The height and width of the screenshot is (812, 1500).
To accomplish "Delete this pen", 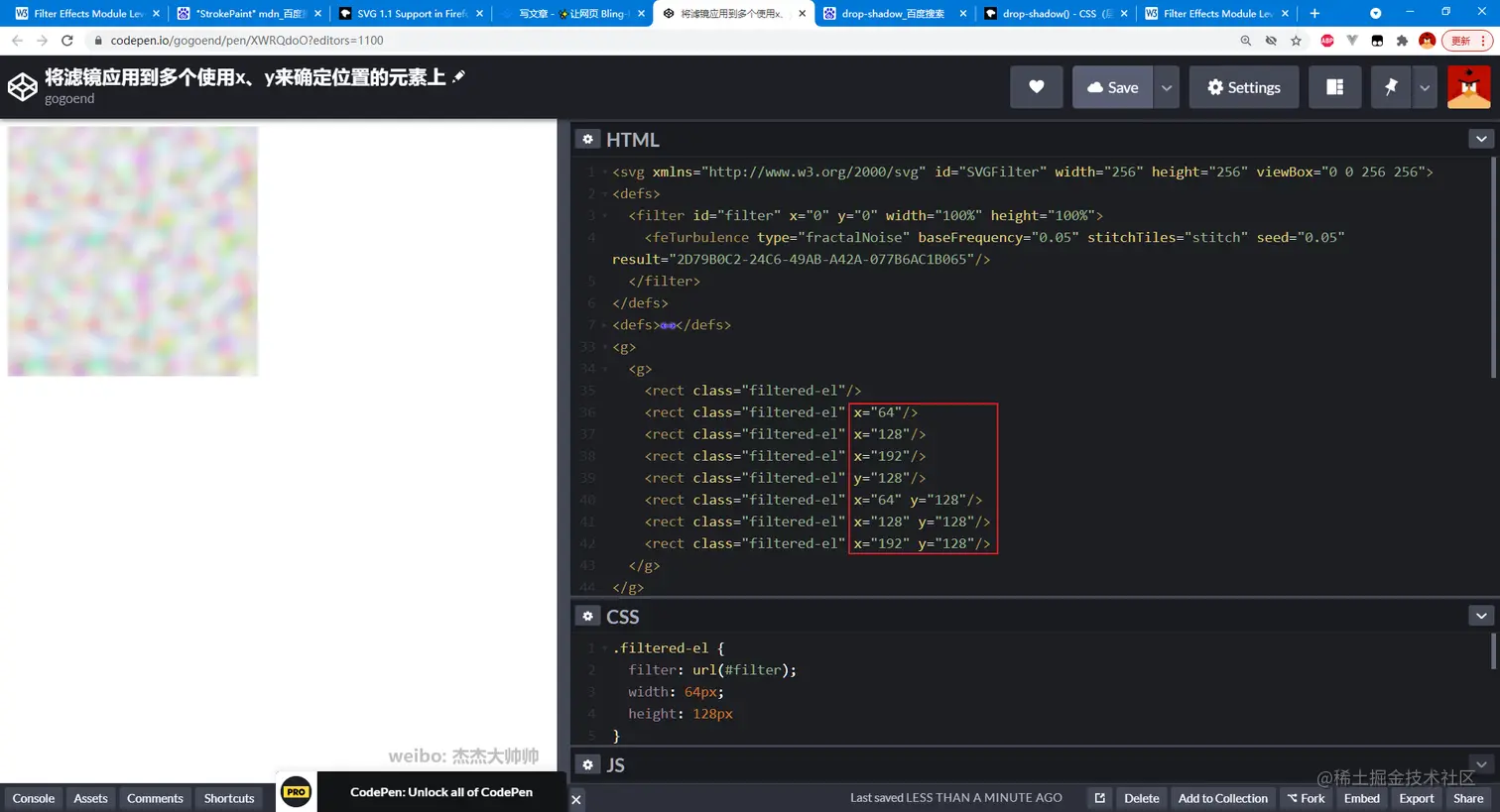I will click(1141, 798).
